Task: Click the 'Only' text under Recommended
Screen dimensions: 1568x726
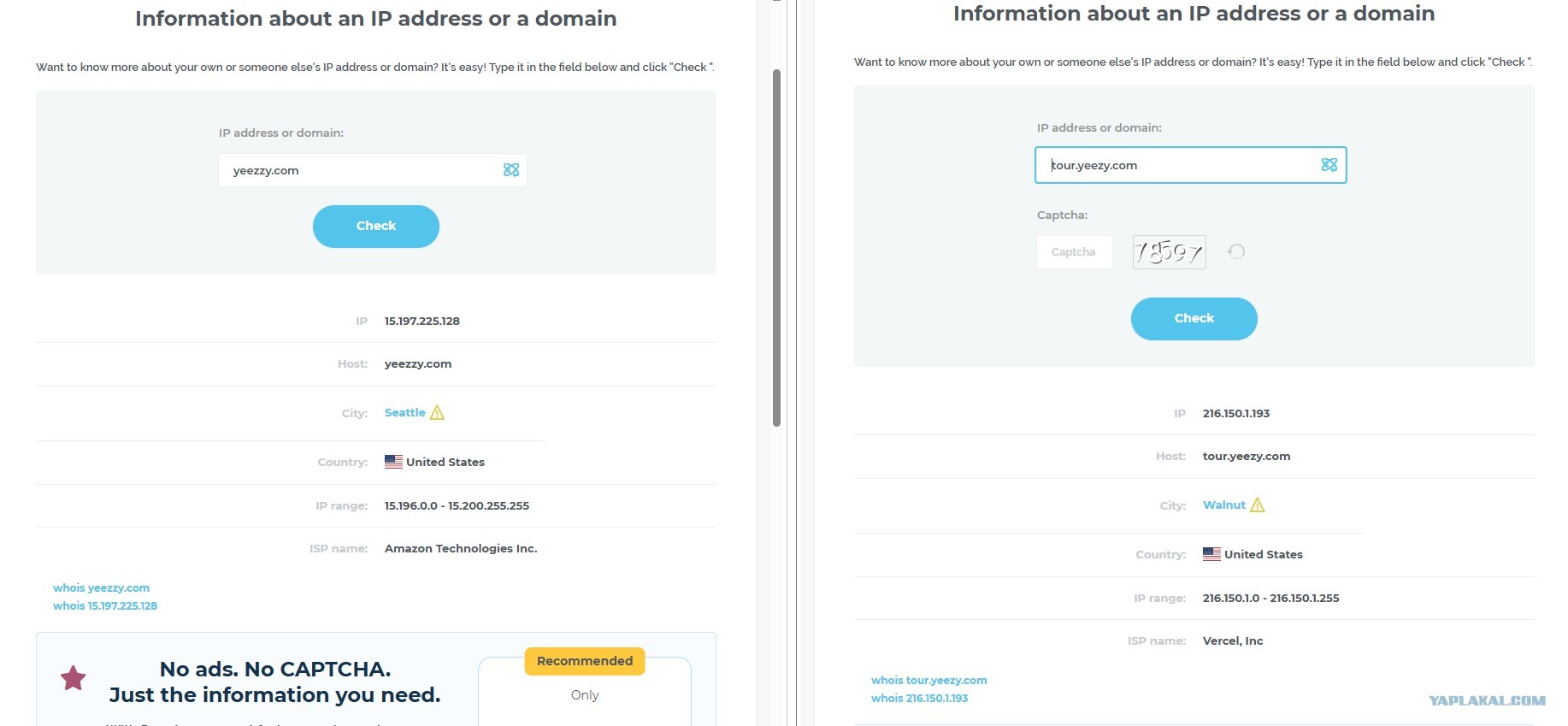Action: (x=585, y=695)
